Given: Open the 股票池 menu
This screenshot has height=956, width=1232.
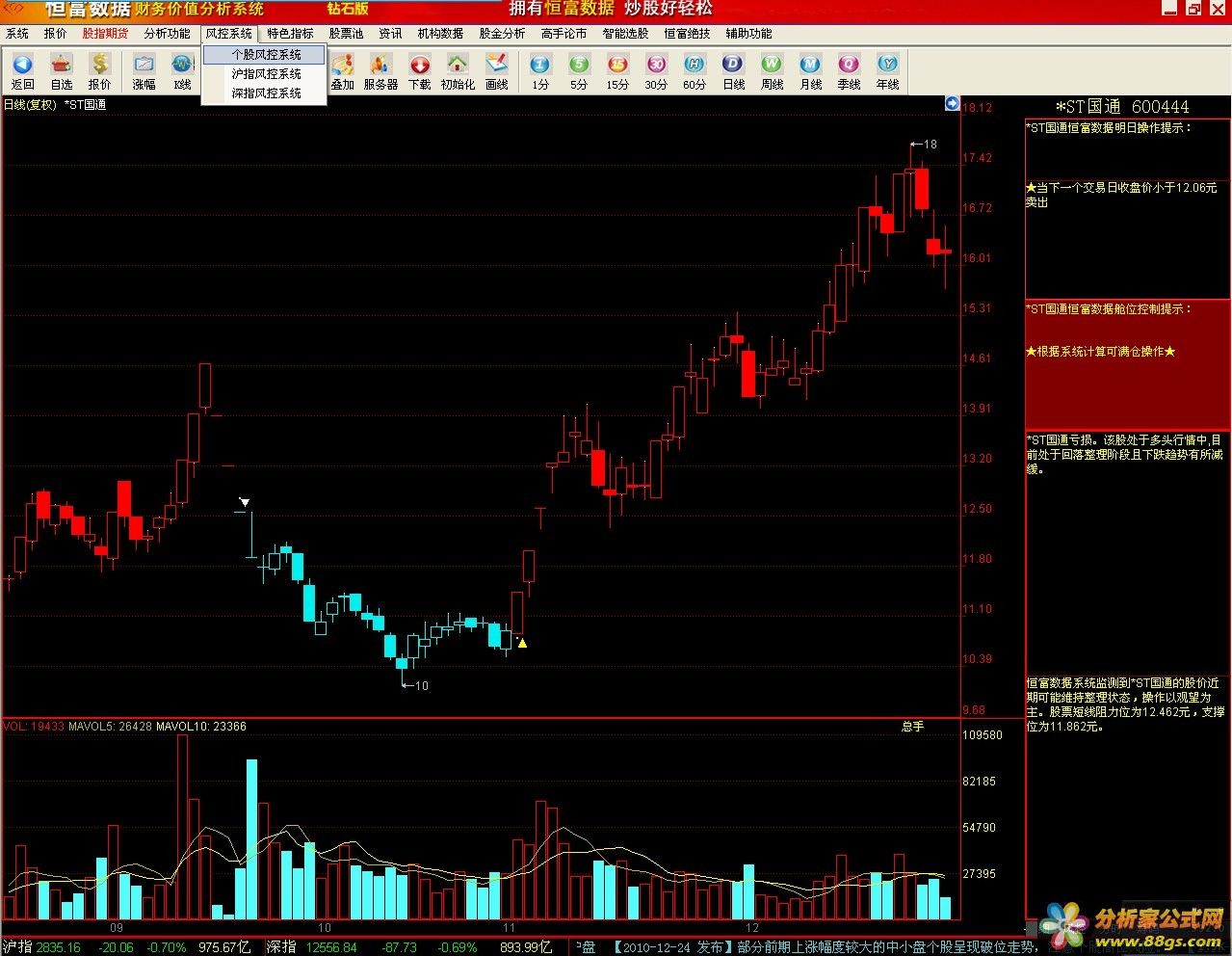Looking at the screenshot, I should 347,34.
